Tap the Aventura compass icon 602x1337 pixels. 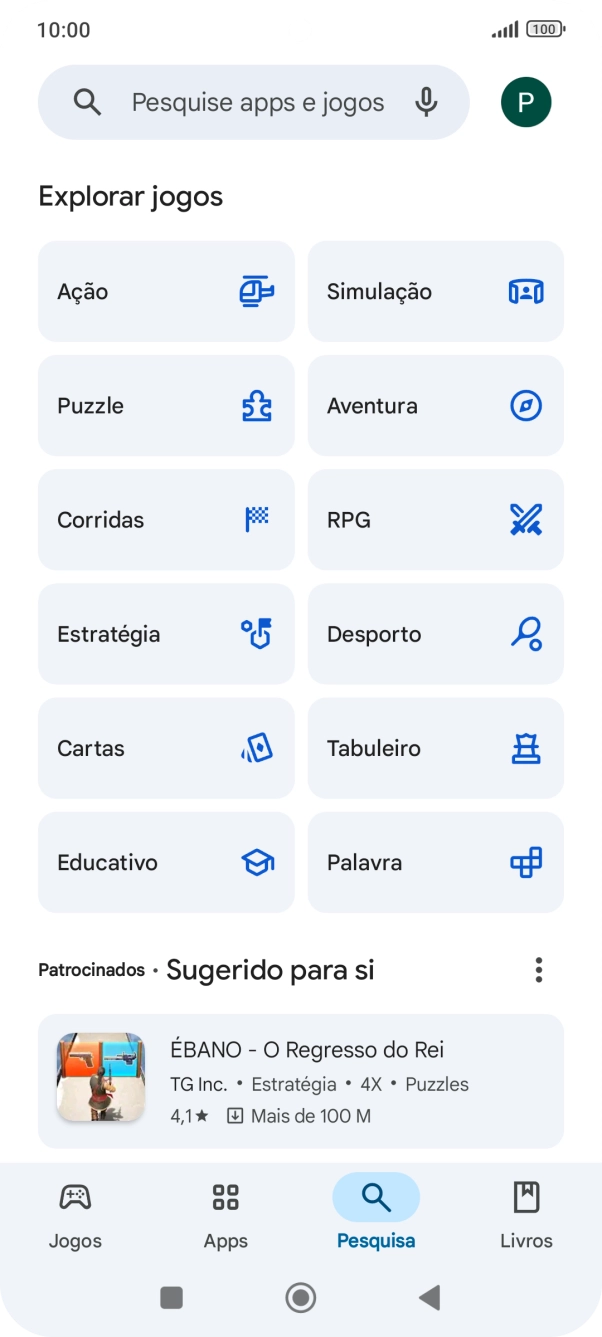pyautogui.click(x=526, y=405)
